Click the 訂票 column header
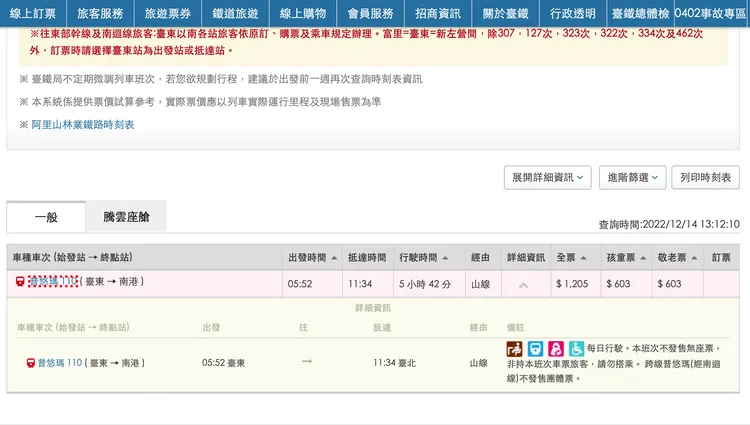 (x=721, y=258)
